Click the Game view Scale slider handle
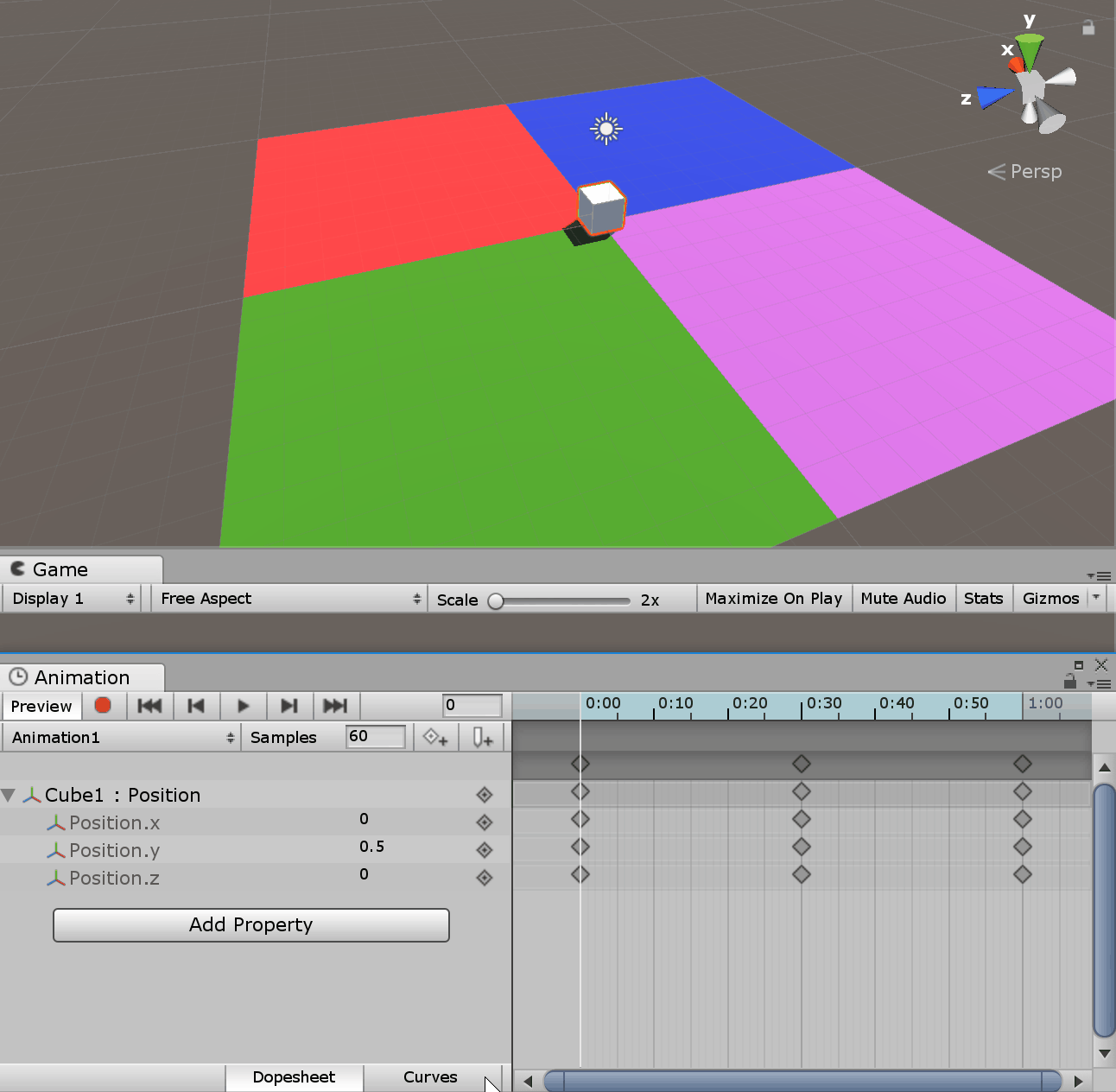Image resolution: width=1116 pixels, height=1092 pixels. (496, 600)
